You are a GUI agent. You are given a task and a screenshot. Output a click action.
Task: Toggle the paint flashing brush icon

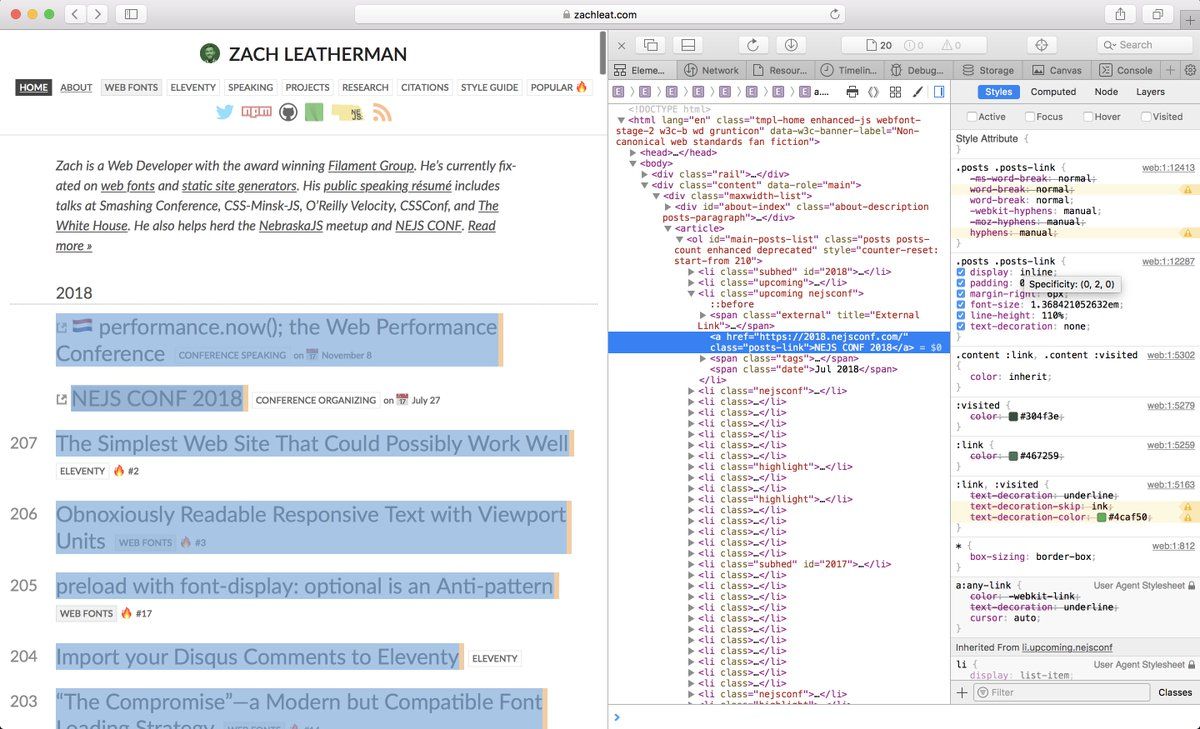coord(916,92)
